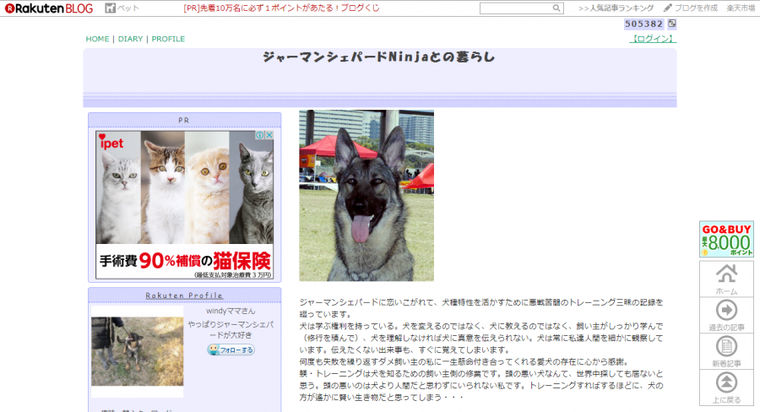Click the ad info icon on ipet banner
Viewport: 760px width, 412px height.
(260, 135)
